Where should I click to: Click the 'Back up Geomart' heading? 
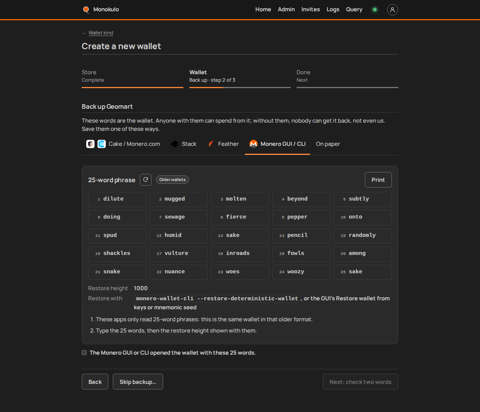coord(107,107)
